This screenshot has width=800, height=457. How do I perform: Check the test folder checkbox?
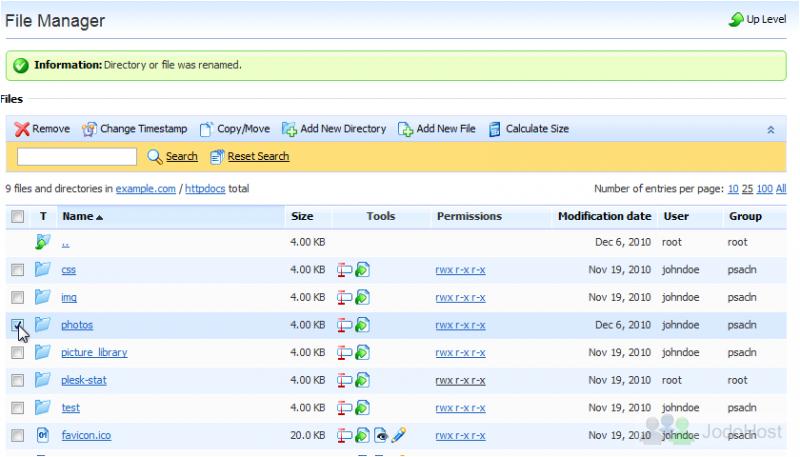click(17, 408)
